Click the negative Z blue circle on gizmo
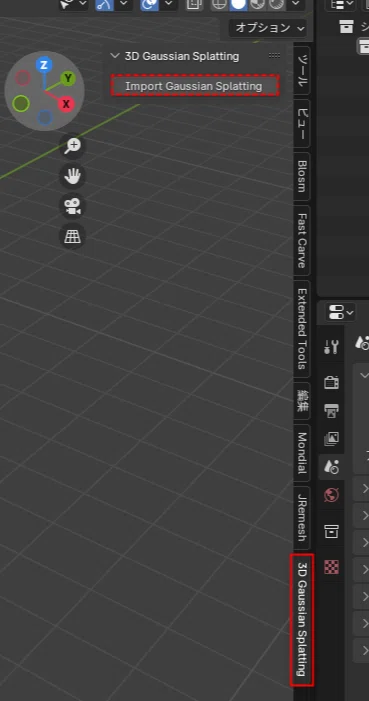Image resolution: width=369 pixels, height=701 pixels. [45, 118]
